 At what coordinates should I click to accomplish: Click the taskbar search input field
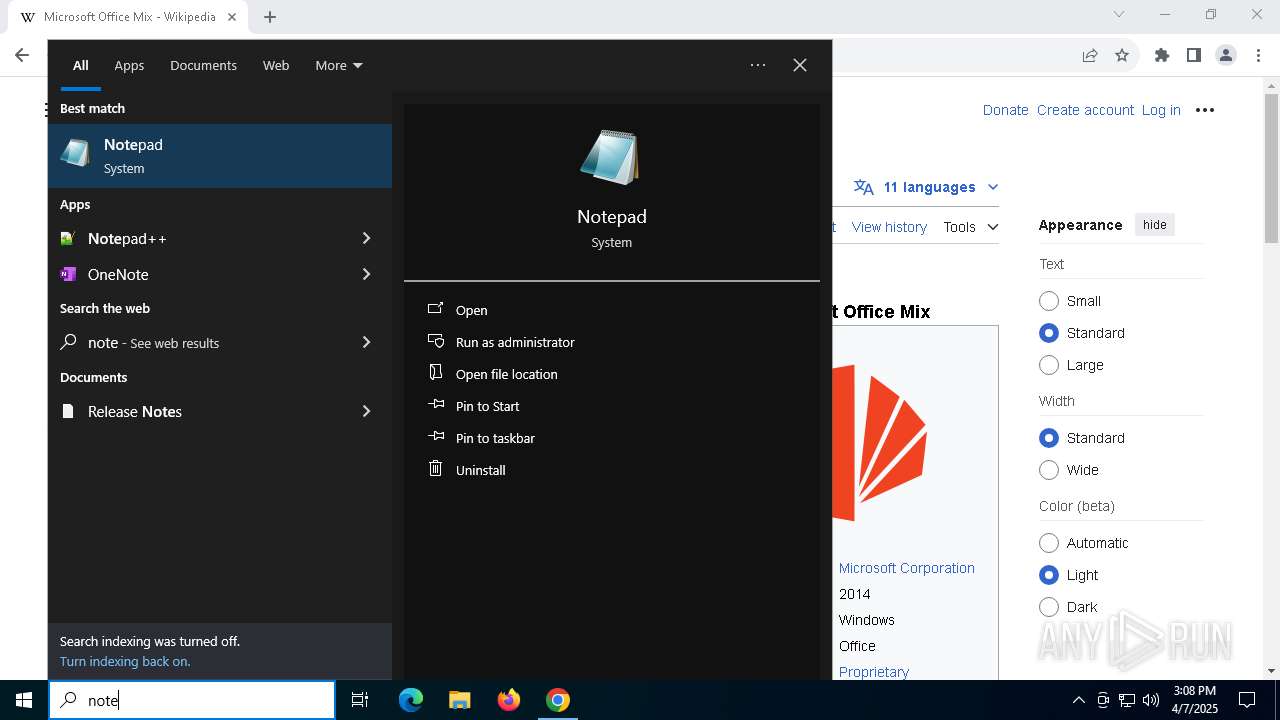[192, 700]
